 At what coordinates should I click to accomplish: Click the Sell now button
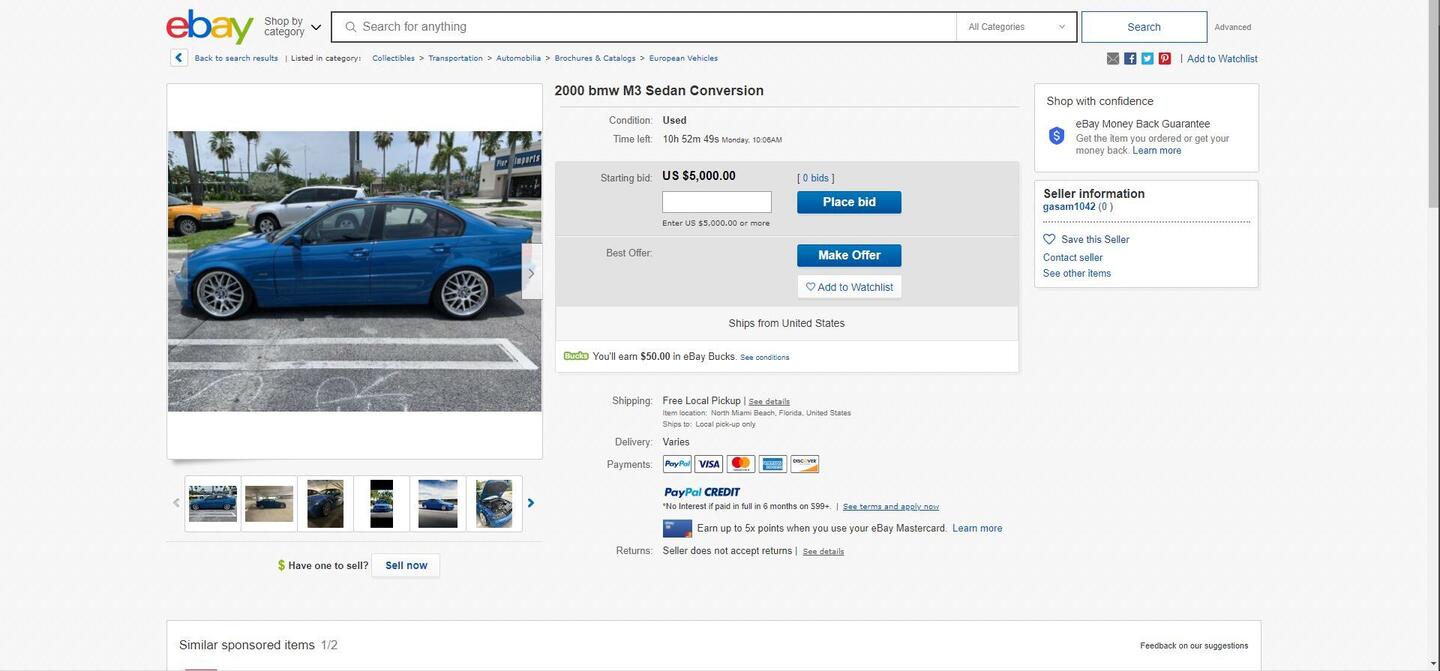406,566
